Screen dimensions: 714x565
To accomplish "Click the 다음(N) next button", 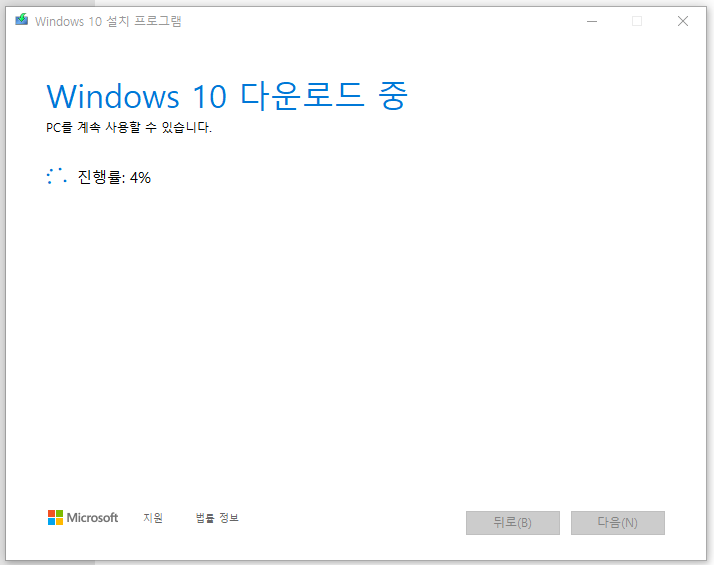I will (618, 523).
